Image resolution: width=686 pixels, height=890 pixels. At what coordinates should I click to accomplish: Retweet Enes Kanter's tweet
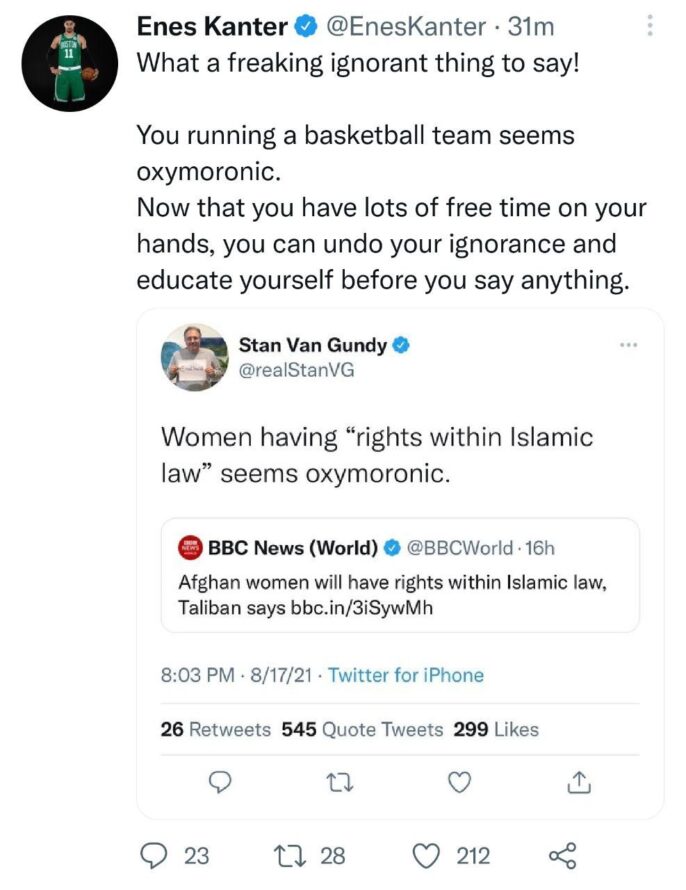point(288,856)
